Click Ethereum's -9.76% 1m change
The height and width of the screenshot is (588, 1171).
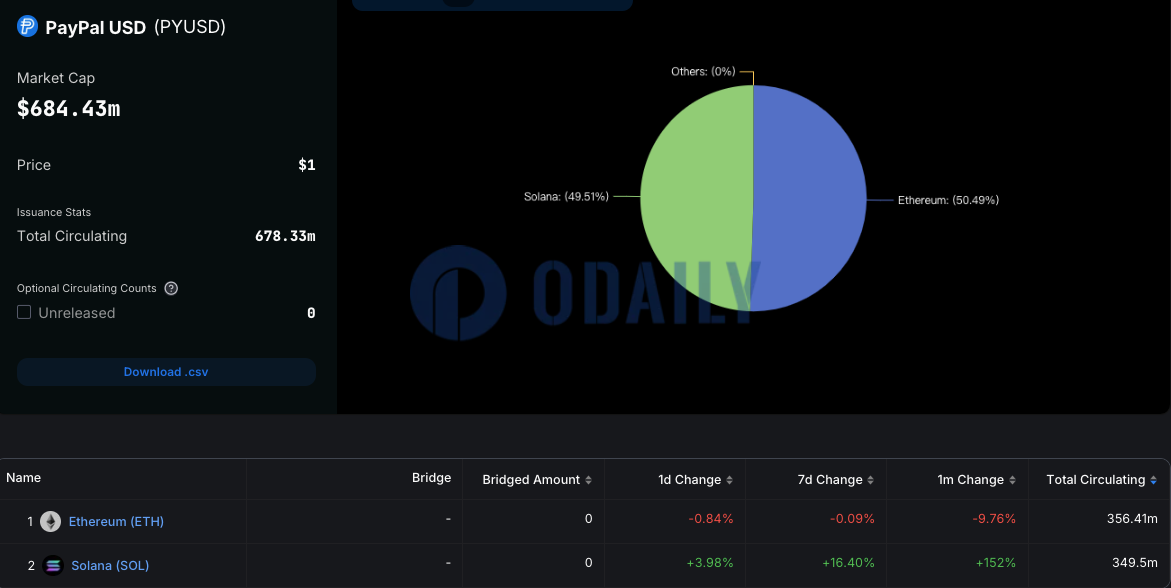click(993, 519)
